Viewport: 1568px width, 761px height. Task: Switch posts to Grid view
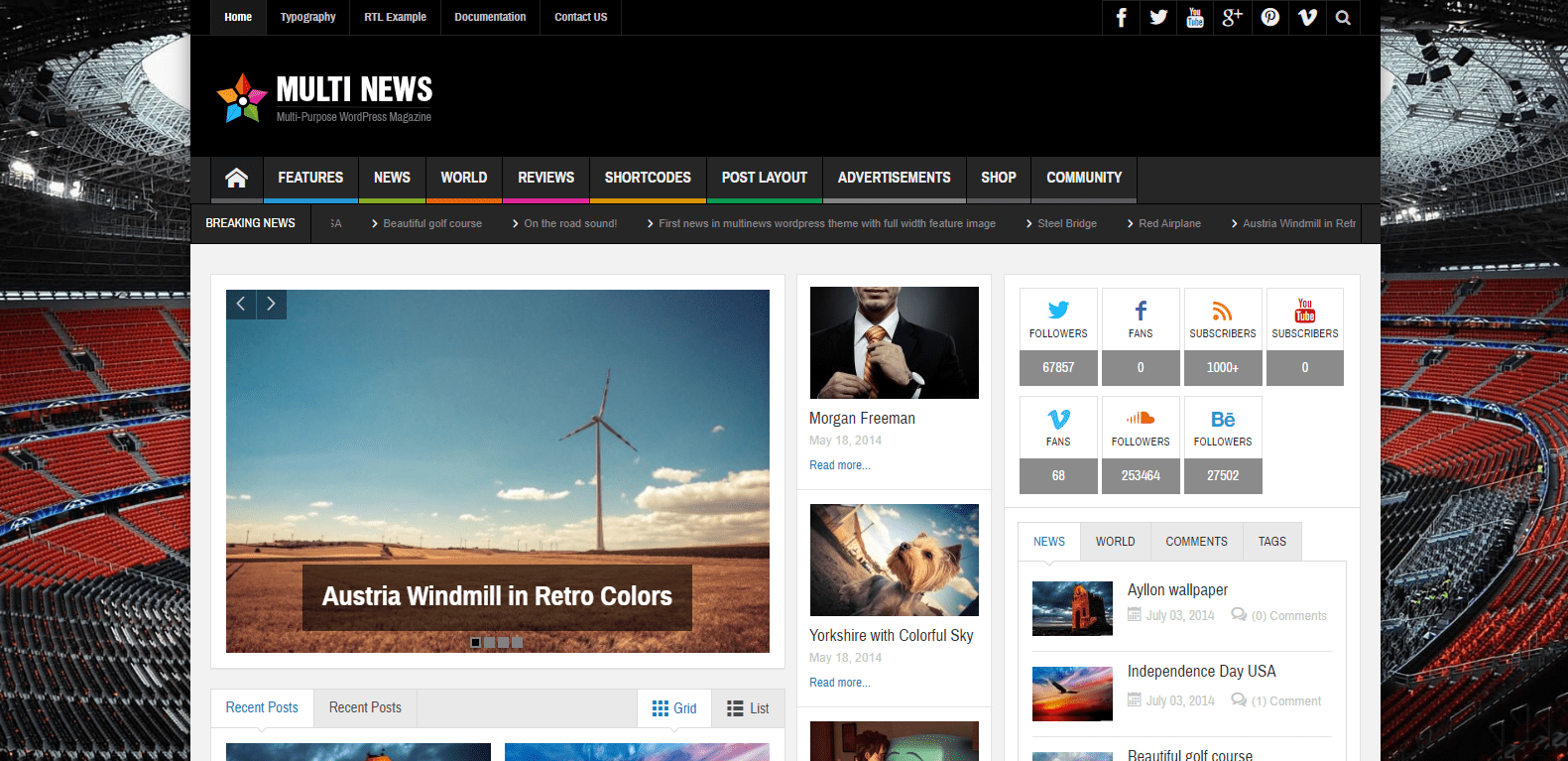pos(674,708)
